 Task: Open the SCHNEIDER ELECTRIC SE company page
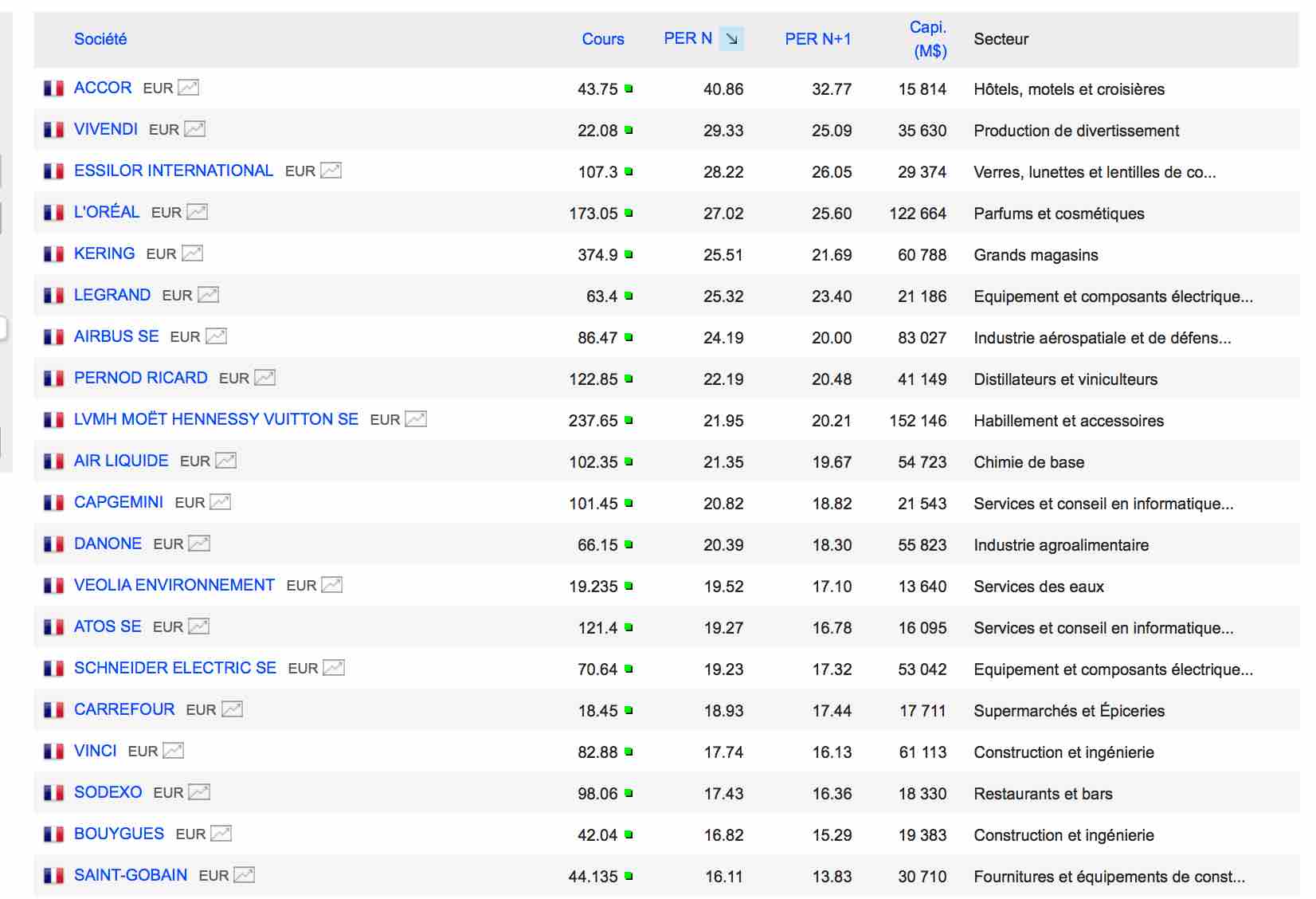[x=175, y=668]
